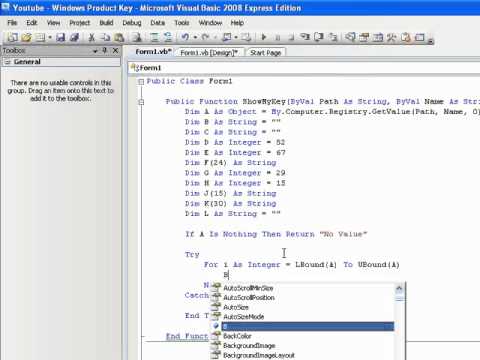Switch to the Form1.vb* code tab
Image resolution: width=480 pixels, height=360 pixels.
[153, 52]
